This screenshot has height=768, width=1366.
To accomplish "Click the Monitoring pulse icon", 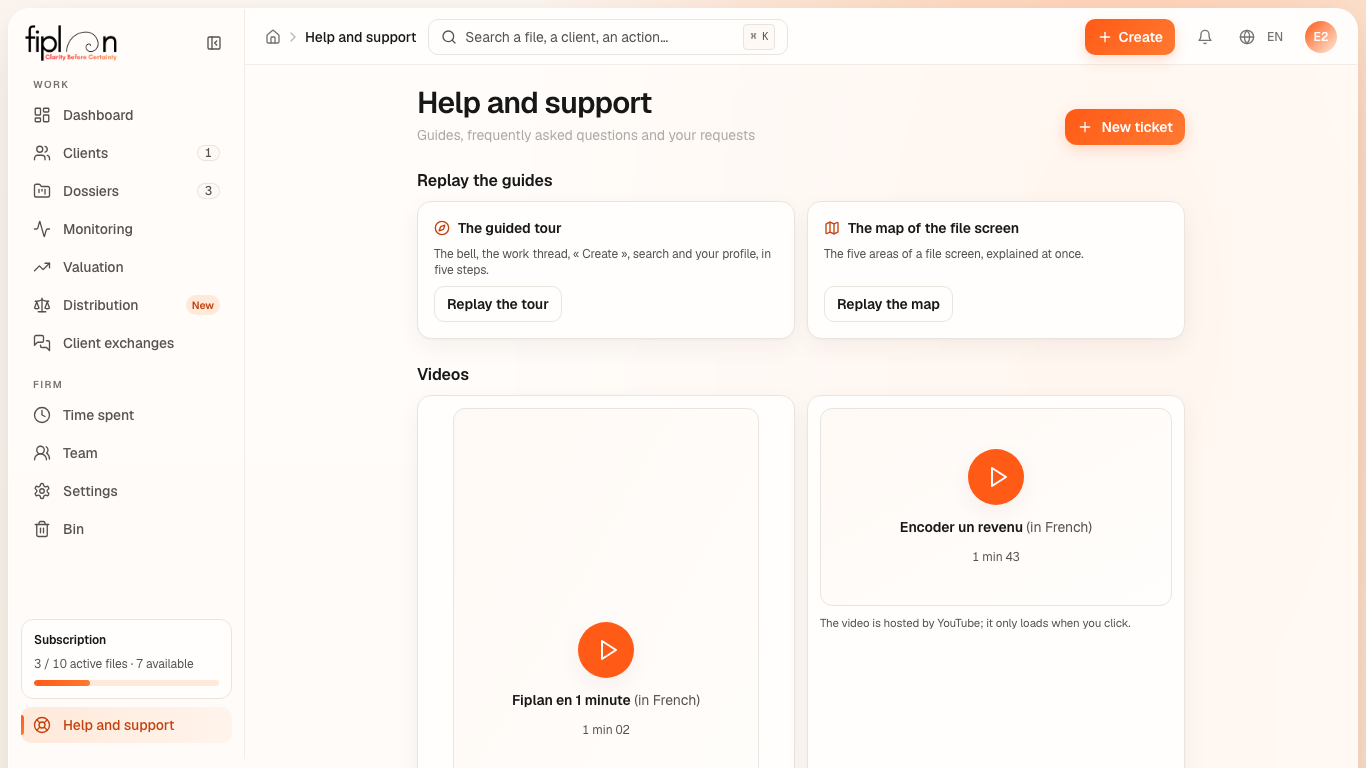I will (42, 229).
